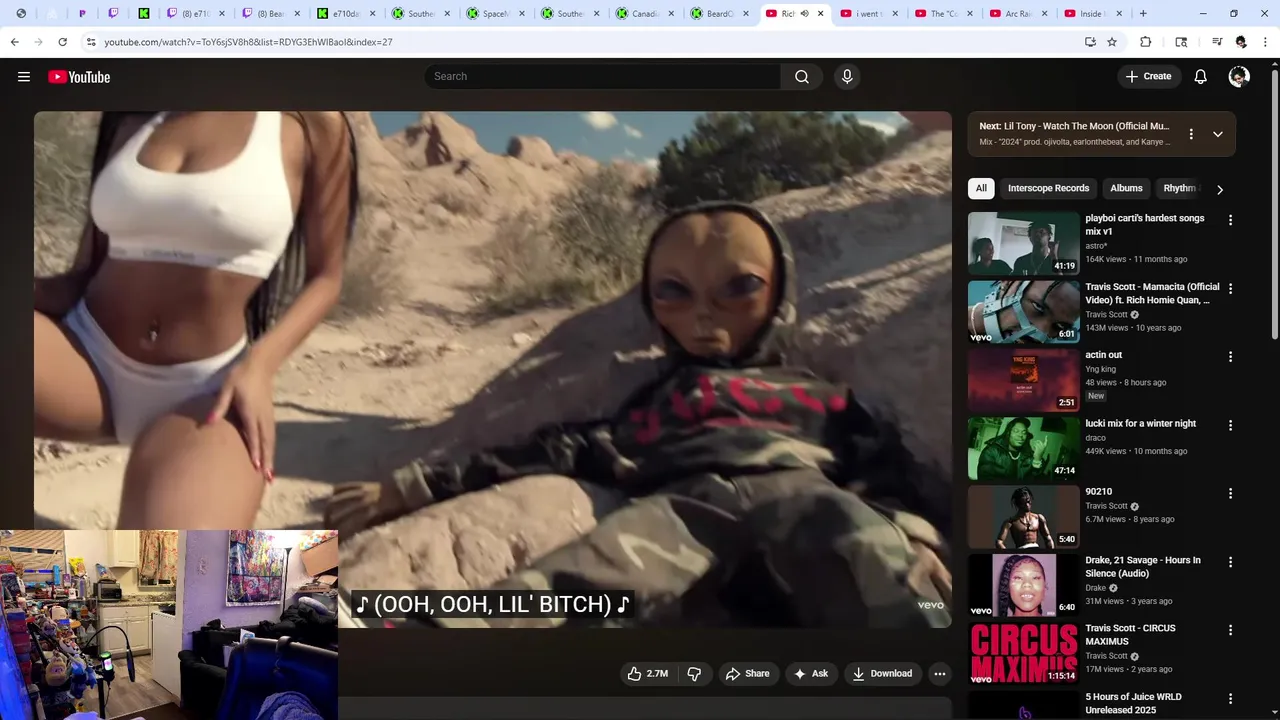Open the YouTube account avatar menu
Viewport: 1280px width, 720px height.
pos(1239,77)
